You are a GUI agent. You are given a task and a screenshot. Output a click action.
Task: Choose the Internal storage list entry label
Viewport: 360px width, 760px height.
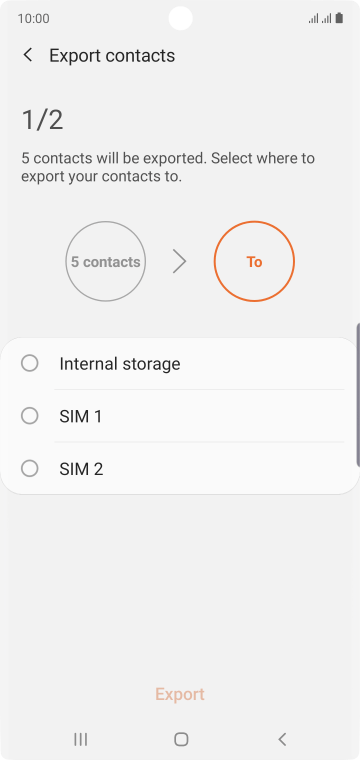(x=120, y=364)
